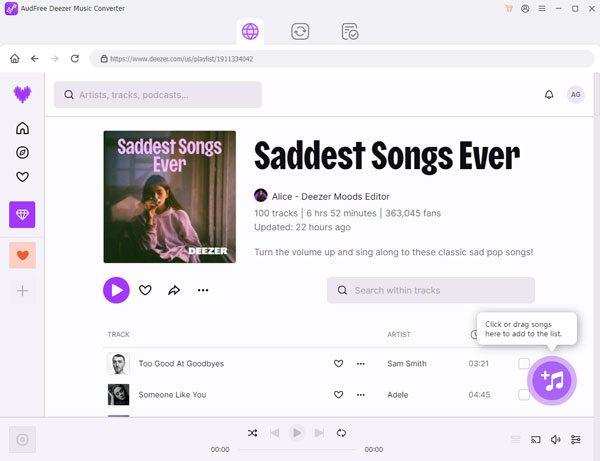The width and height of the screenshot is (600, 461).
Task: Open Favorites heart icon in sidebar
Action: [x=23, y=177]
